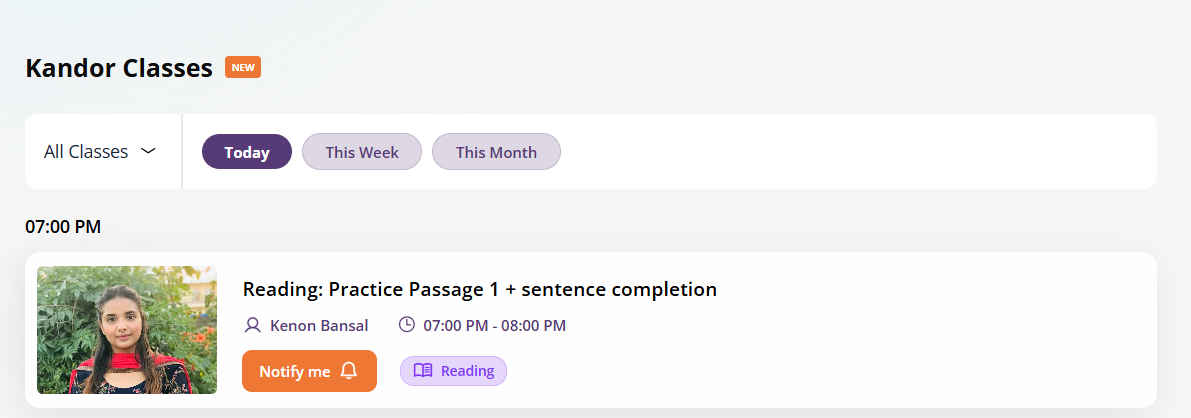Click the person icon beside Kenon Bansal
This screenshot has height=418, width=1191.
tap(252, 325)
